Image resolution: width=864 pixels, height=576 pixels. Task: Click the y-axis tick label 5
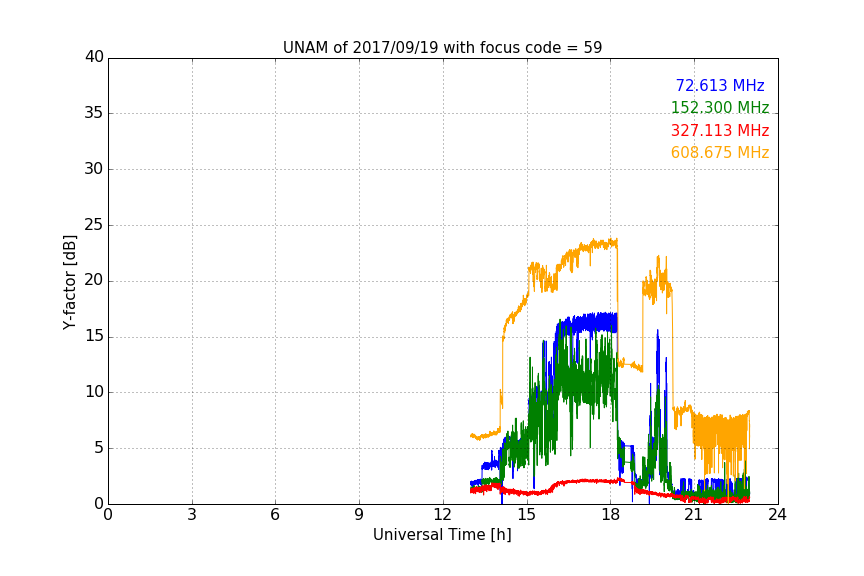(99, 448)
